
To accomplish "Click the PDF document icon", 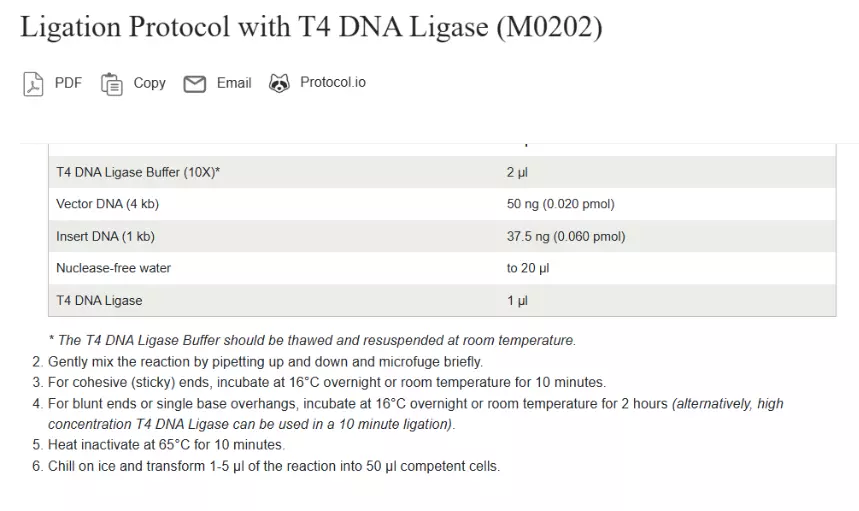I will pos(33,84).
